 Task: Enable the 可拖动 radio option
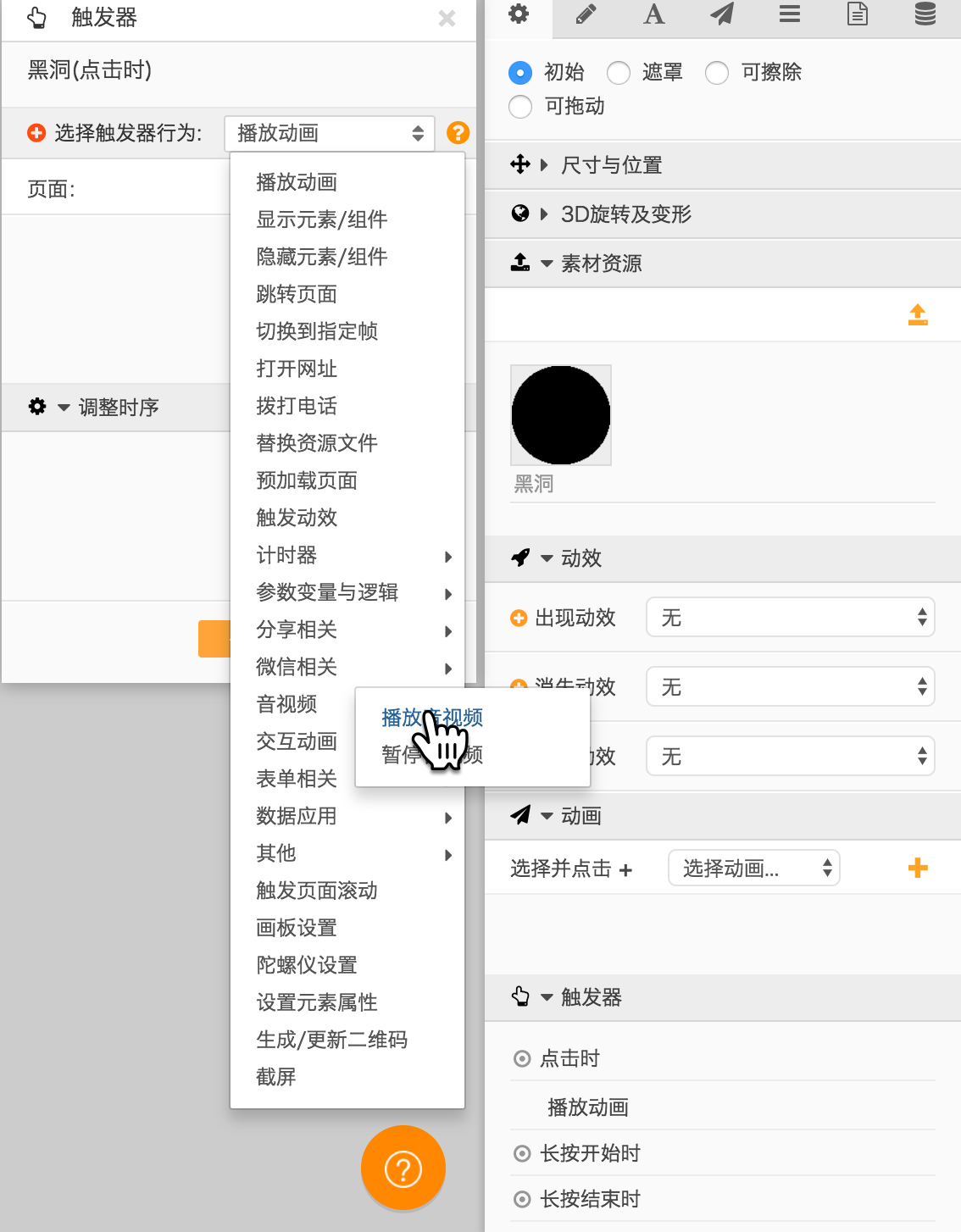point(520,107)
